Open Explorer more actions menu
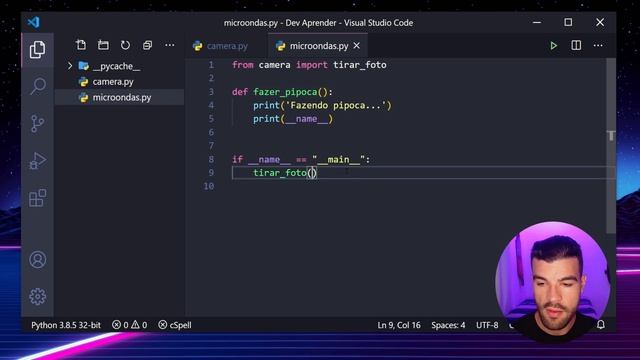 tap(170, 45)
